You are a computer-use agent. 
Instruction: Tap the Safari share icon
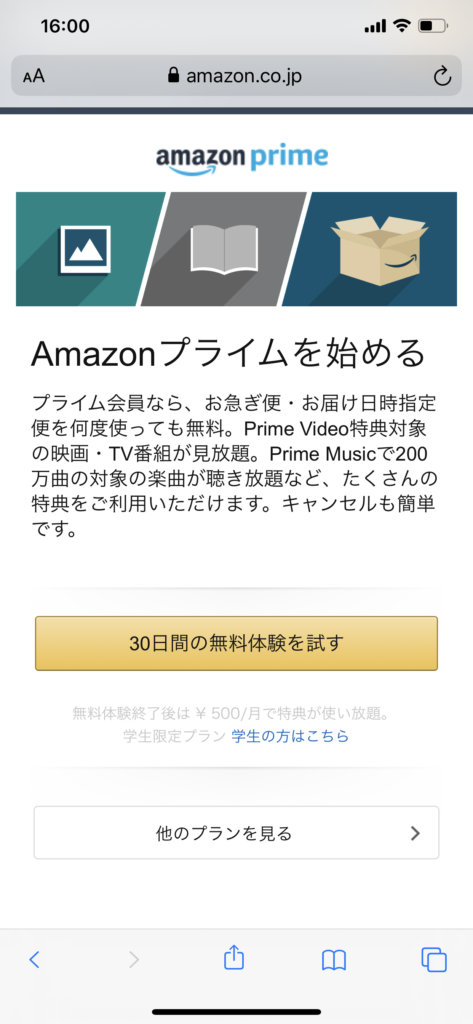click(x=234, y=959)
